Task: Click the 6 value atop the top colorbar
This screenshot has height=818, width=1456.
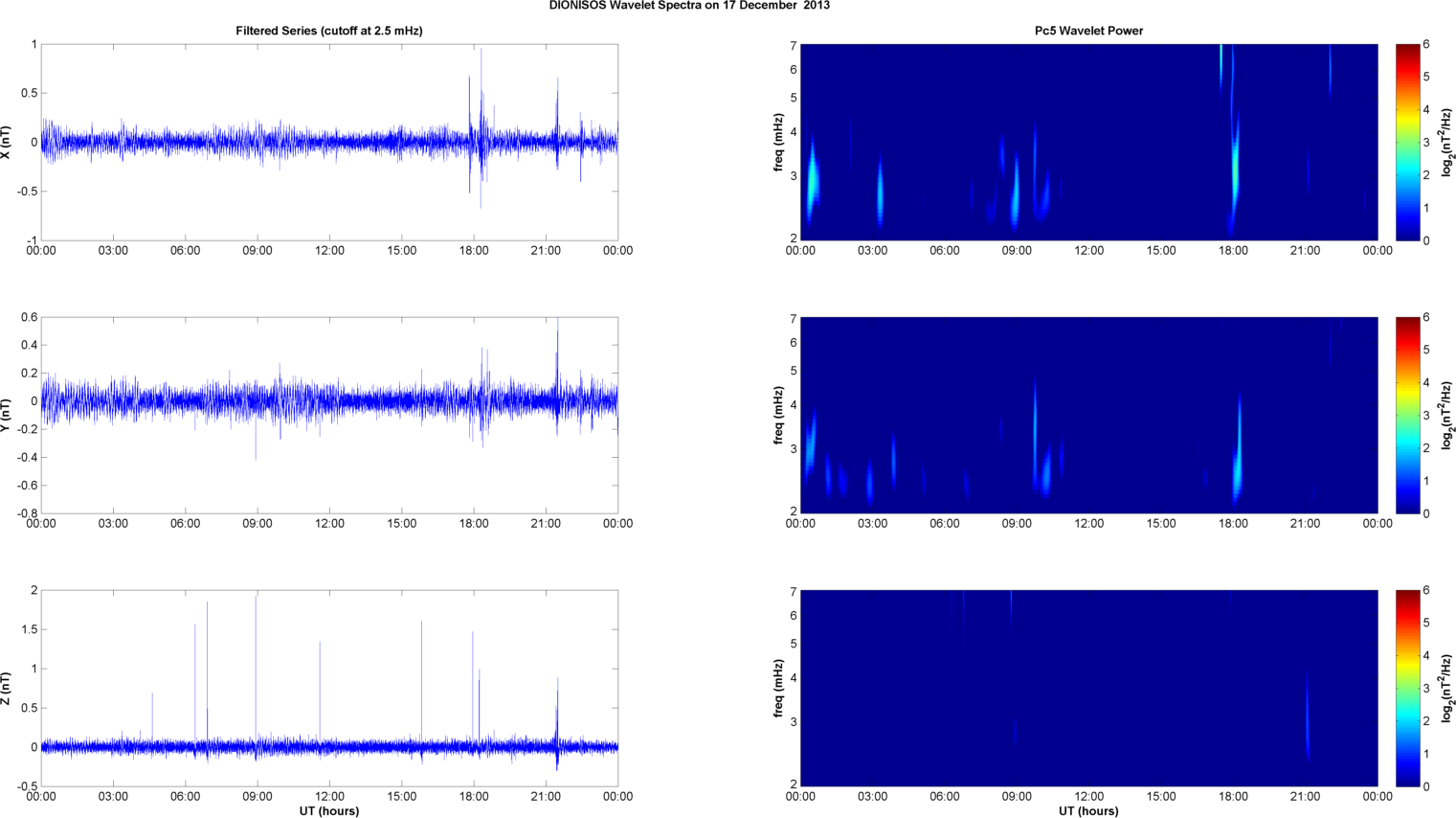Action: [x=1426, y=44]
